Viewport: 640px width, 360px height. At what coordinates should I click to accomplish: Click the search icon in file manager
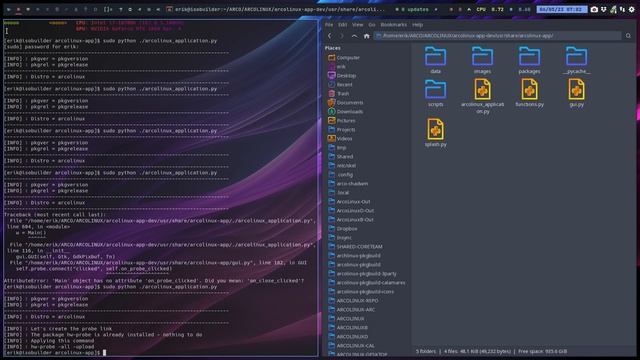(628, 36)
